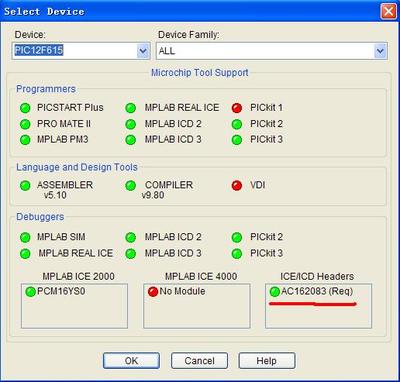
Task: Click the green indicator beside PRO MATE II
Action: click(x=25, y=124)
